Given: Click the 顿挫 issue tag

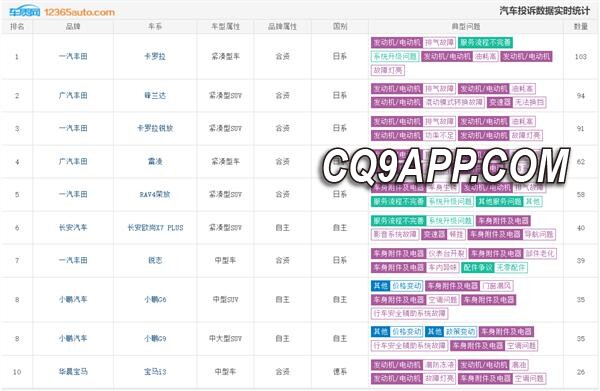Looking at the screenshot, I should tap(456, 234).
